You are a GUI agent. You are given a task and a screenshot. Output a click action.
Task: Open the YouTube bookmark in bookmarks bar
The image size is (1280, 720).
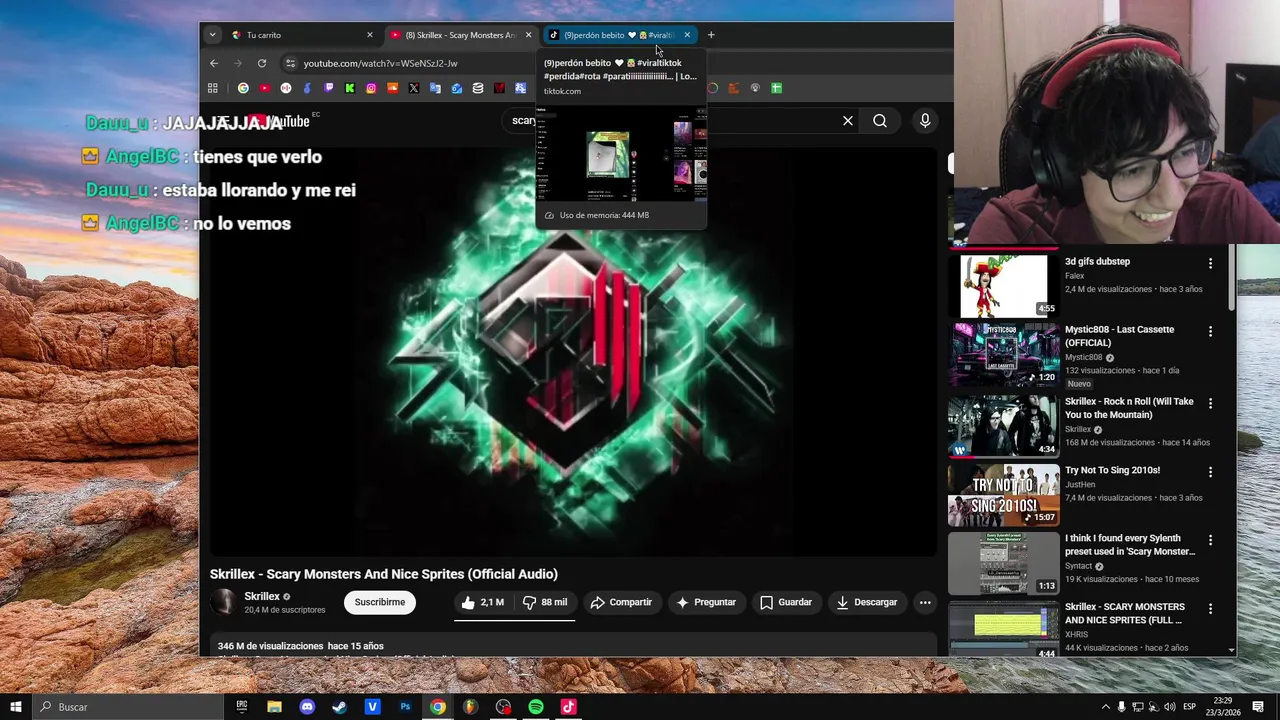[x=265, y=88]
